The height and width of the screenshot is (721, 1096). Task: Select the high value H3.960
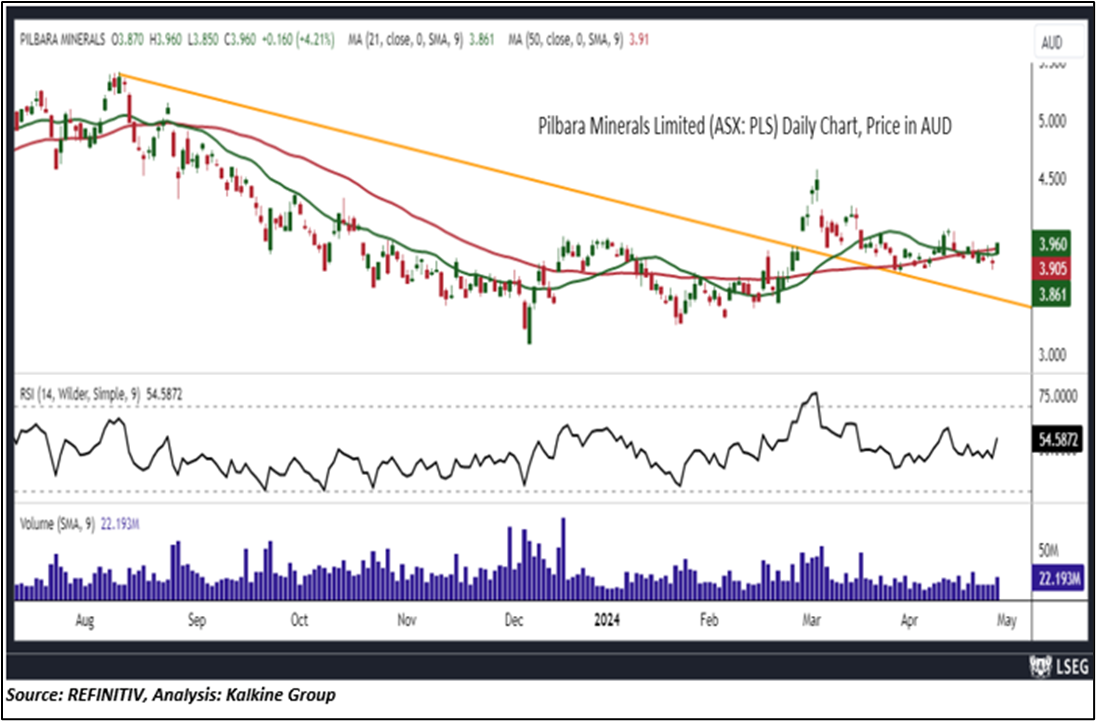pyautogui.click(x=164, y=41)
